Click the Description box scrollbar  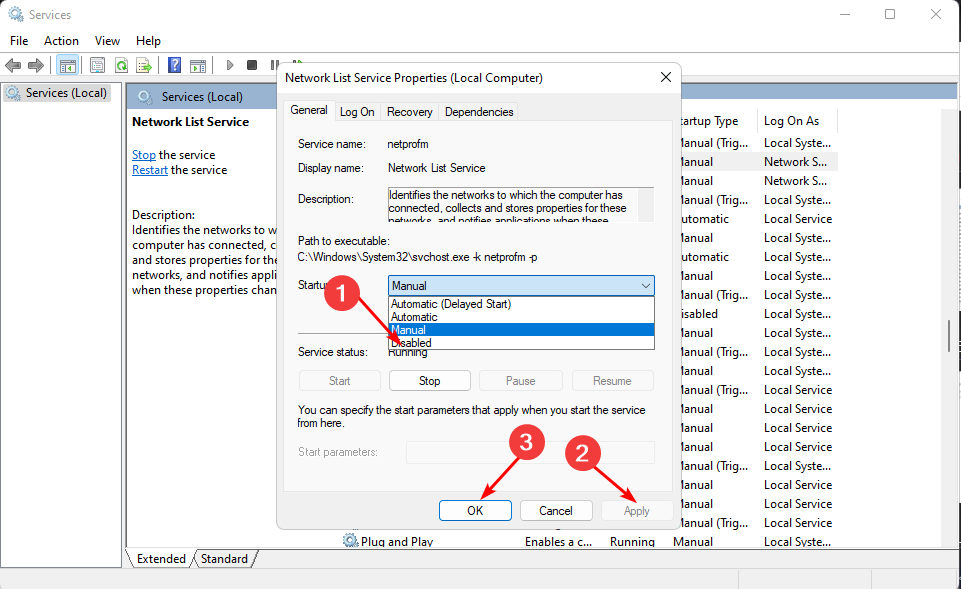(646, 205)
